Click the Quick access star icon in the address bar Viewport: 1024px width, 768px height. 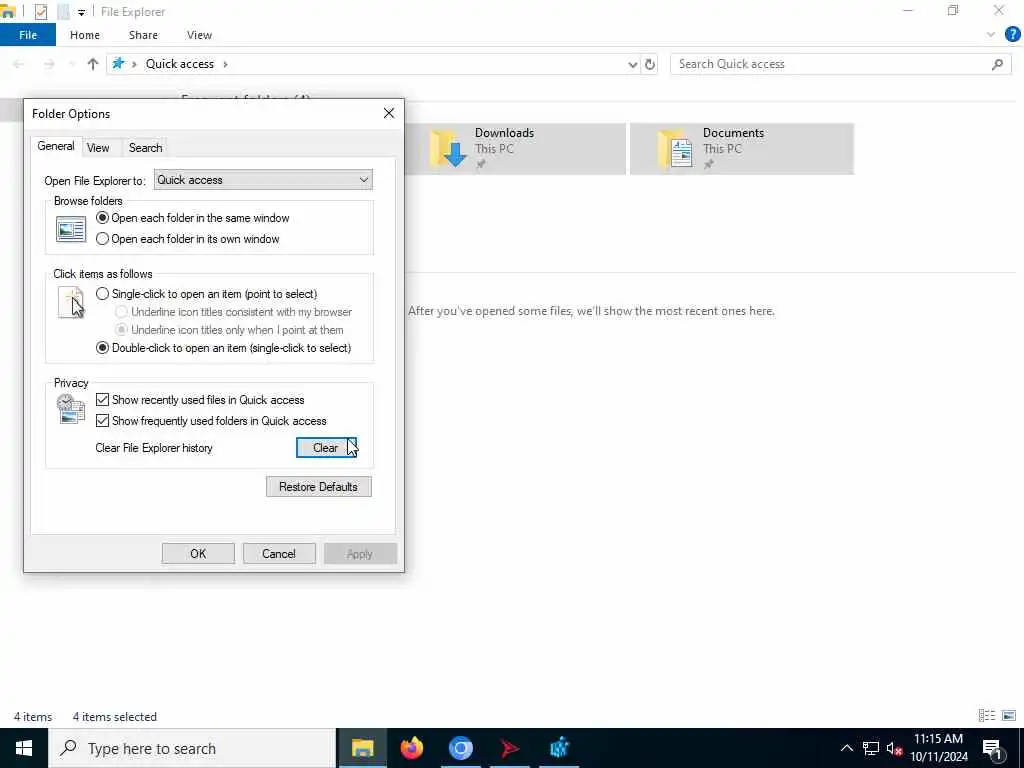(118, 63)
